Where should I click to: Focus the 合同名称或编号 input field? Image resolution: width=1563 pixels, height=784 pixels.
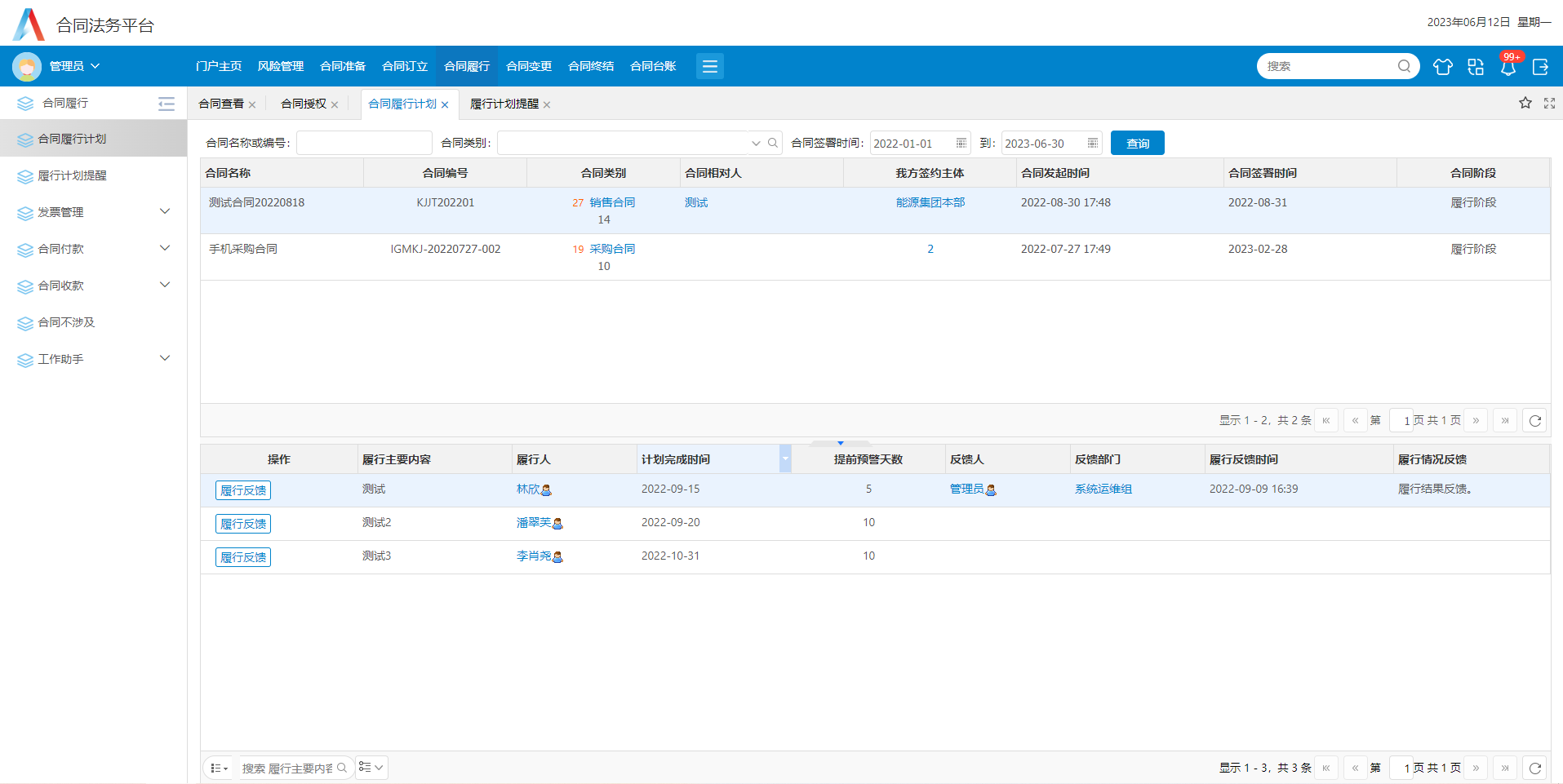click(x=364, y=143)
